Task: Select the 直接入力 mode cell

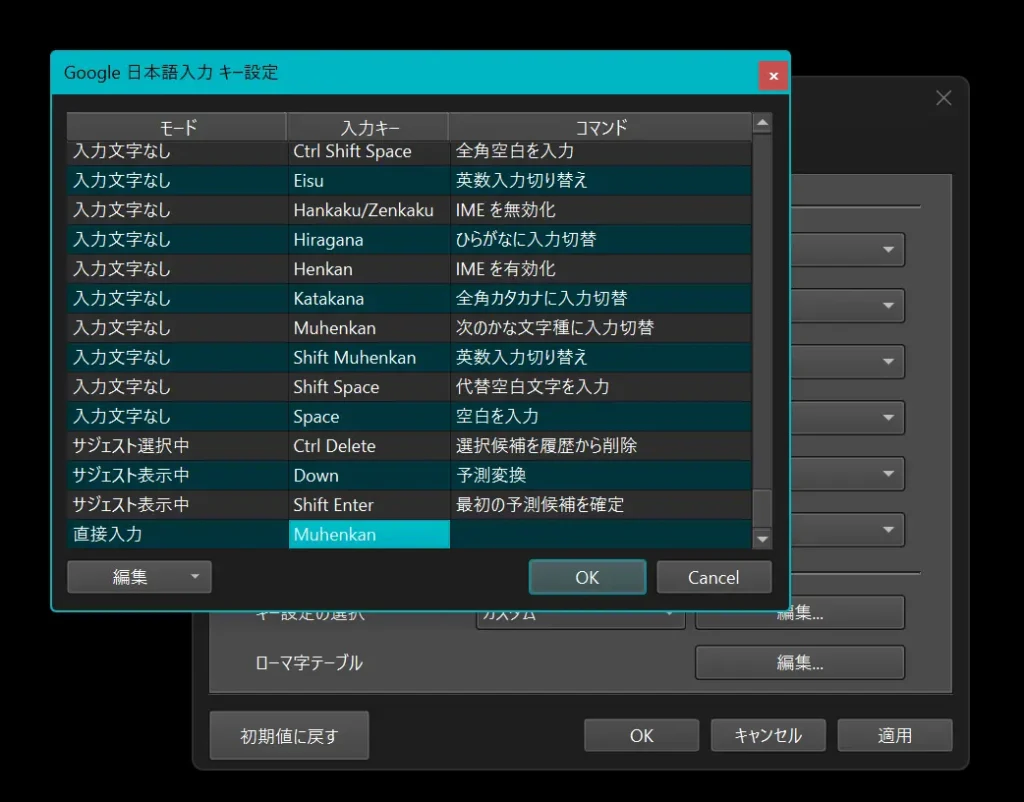Action: point(177,534)
